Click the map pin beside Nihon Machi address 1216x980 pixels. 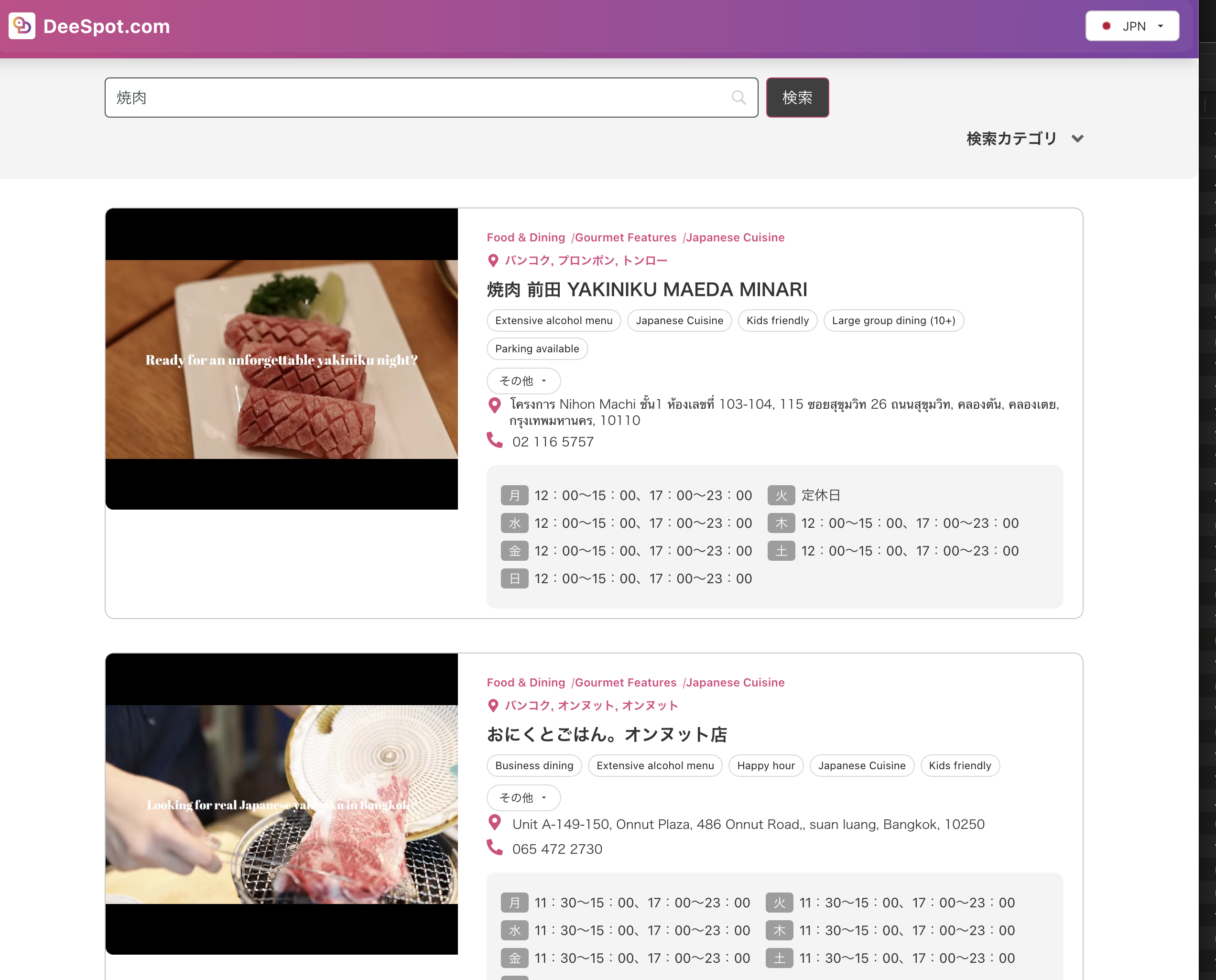[x=495, y=405]
